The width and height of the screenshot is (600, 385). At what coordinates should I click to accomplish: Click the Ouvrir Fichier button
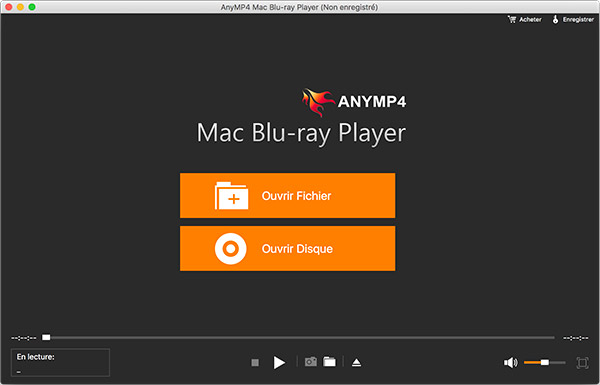pos(287,196)
